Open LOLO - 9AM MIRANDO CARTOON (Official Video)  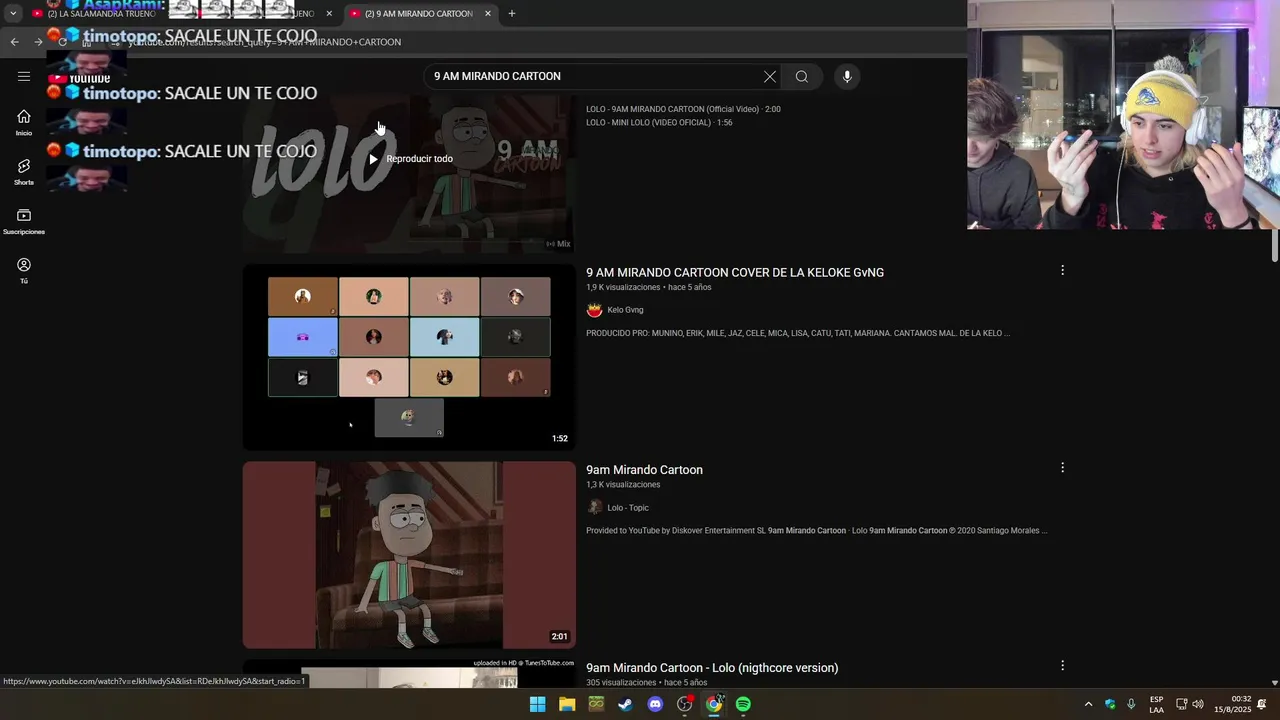coord(683,109)
